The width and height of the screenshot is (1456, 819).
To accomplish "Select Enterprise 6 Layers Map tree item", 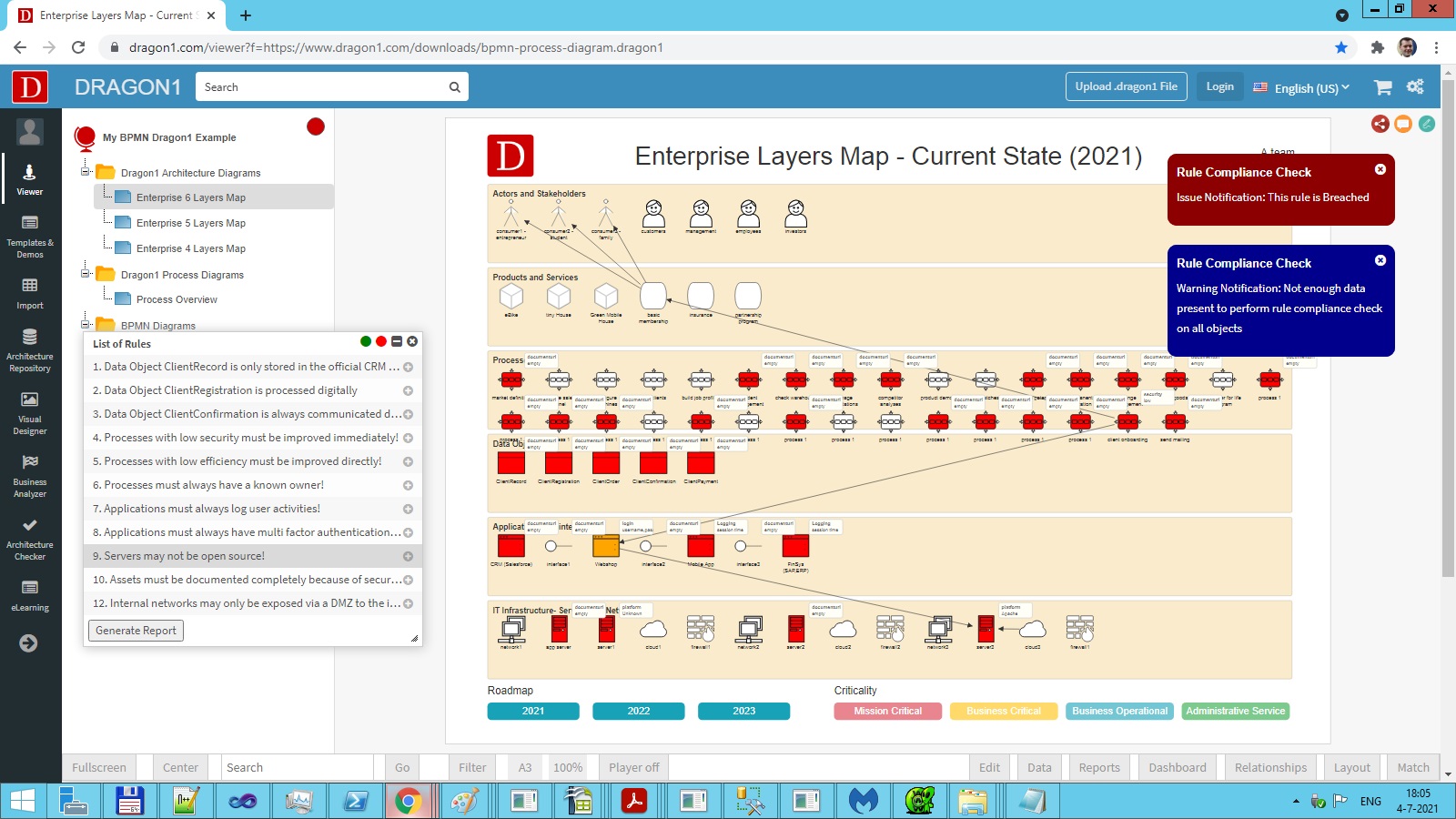I will click(x=214, y=197).
